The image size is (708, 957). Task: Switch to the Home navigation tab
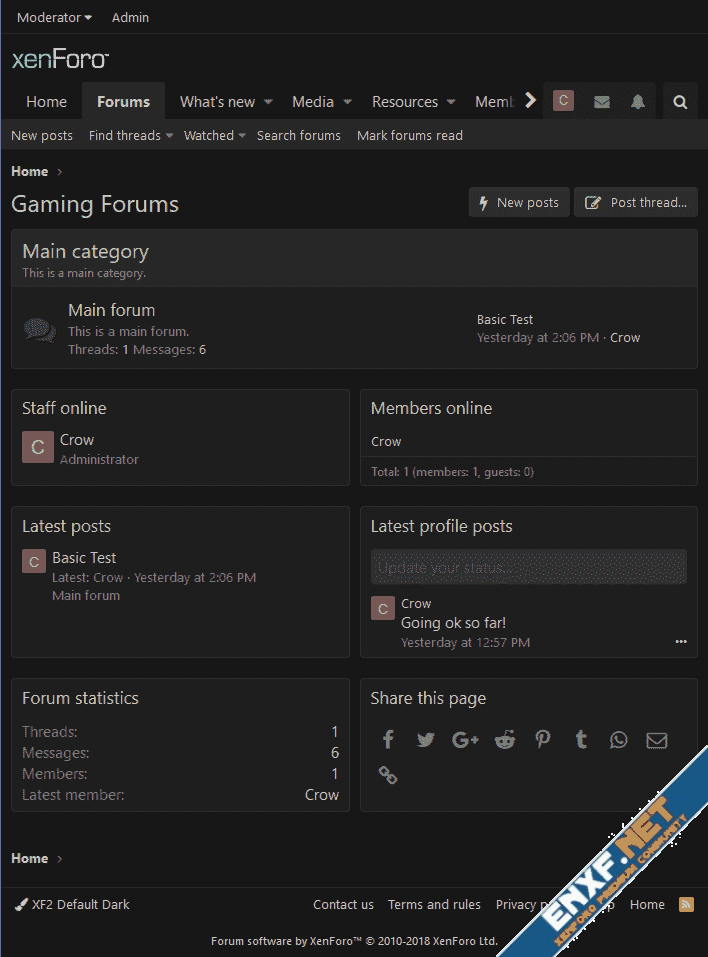[46, 102]
